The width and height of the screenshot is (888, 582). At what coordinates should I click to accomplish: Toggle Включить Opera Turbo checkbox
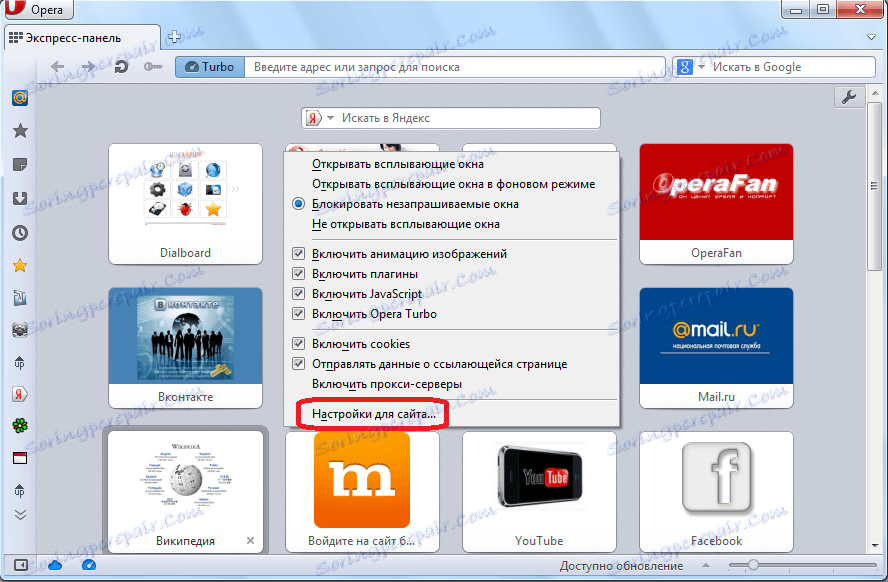(x=298, y=313)
